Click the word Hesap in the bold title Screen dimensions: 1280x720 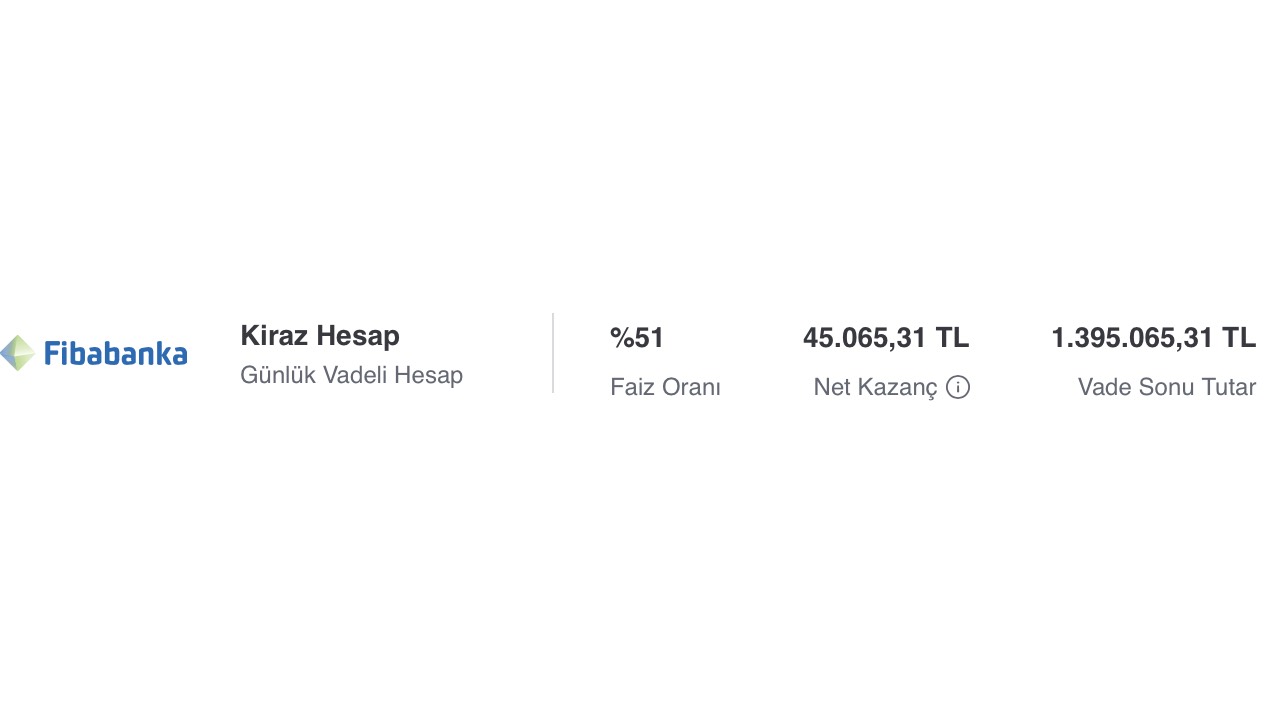[358, 336]
